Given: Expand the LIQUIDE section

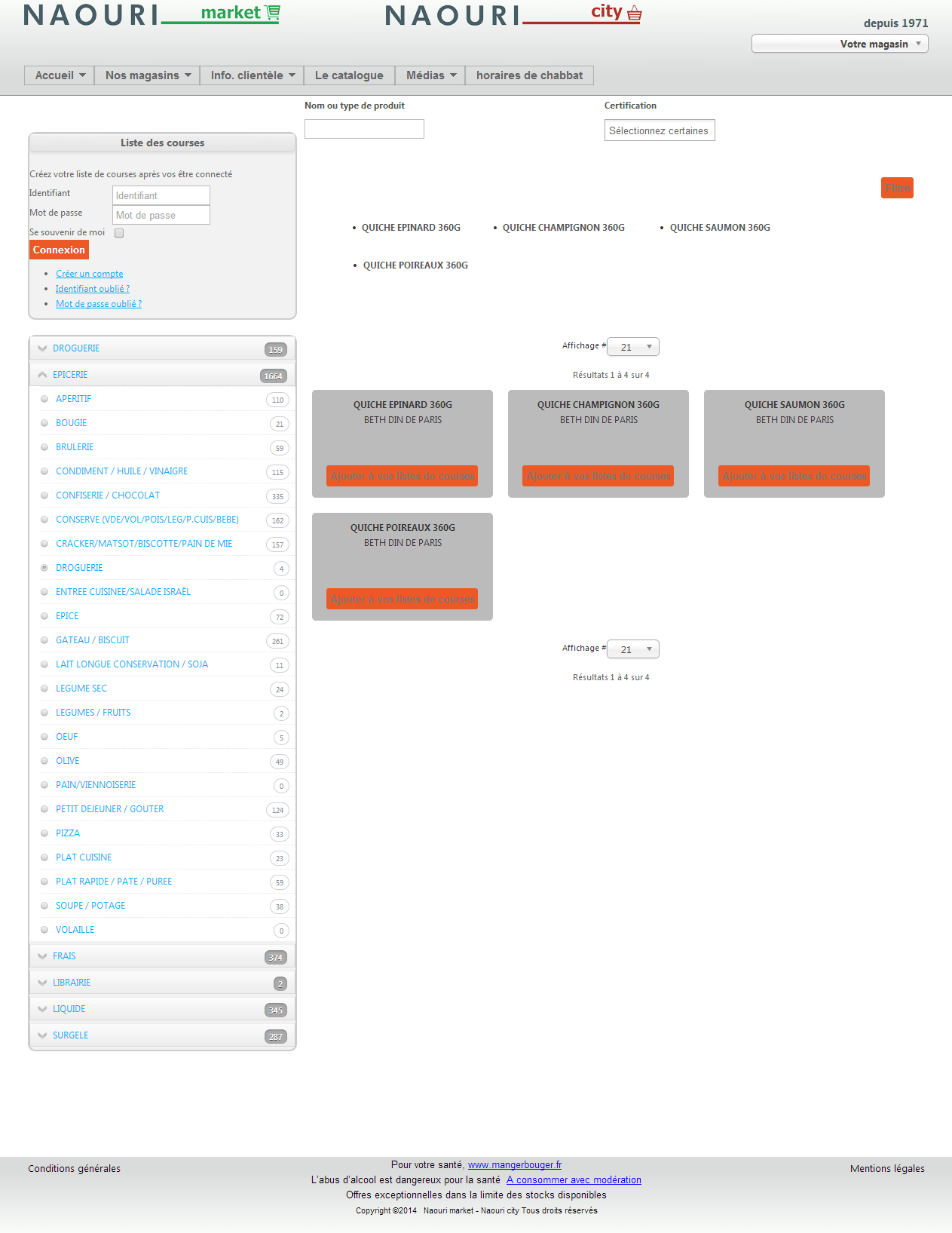Looking at the screenshot, I should coord(162,1009).
